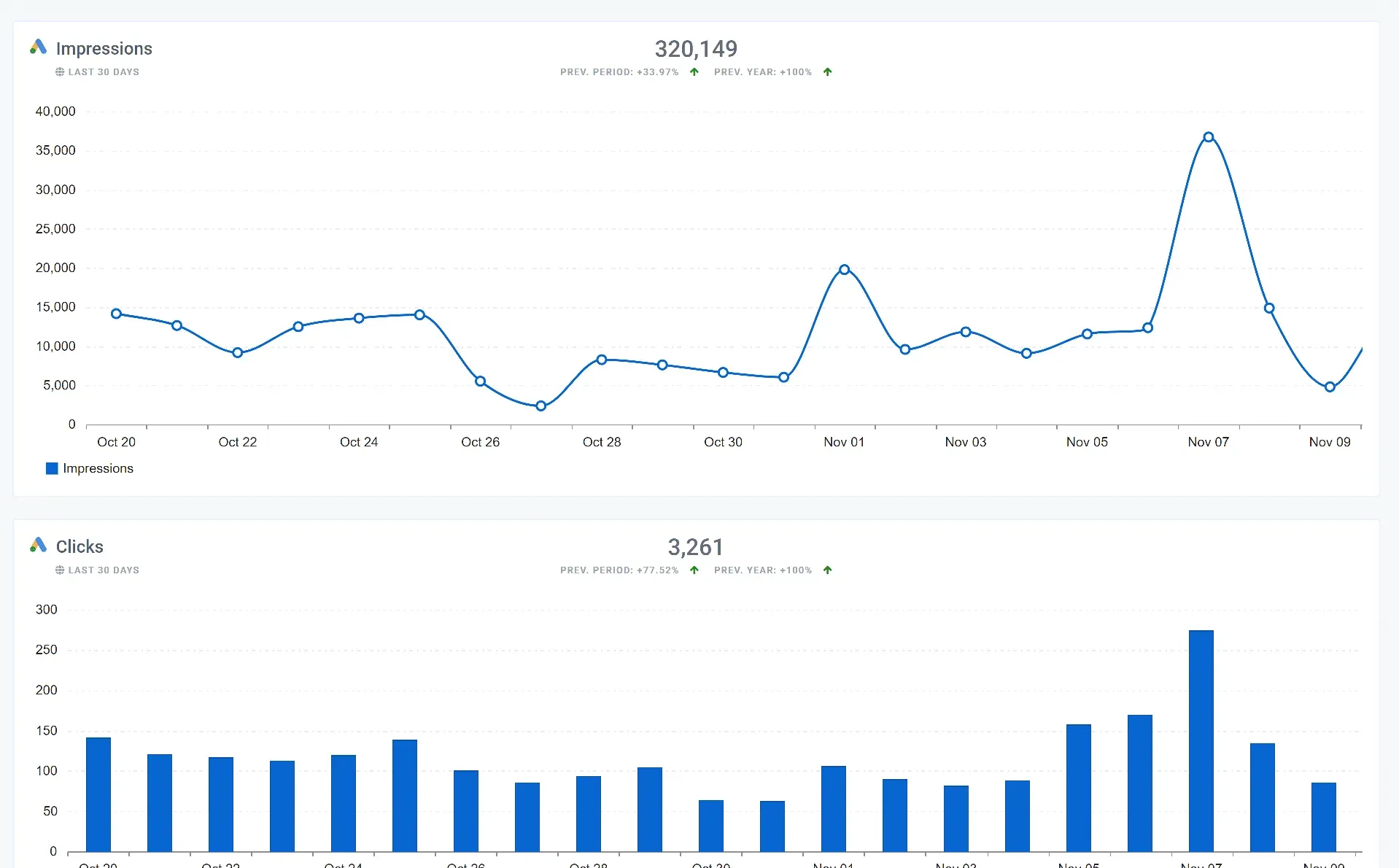The width and height of the screenshot is (1399, 868).
Task: Click the 20,000 label on Impressions y-axis
Action: (55, 268)
